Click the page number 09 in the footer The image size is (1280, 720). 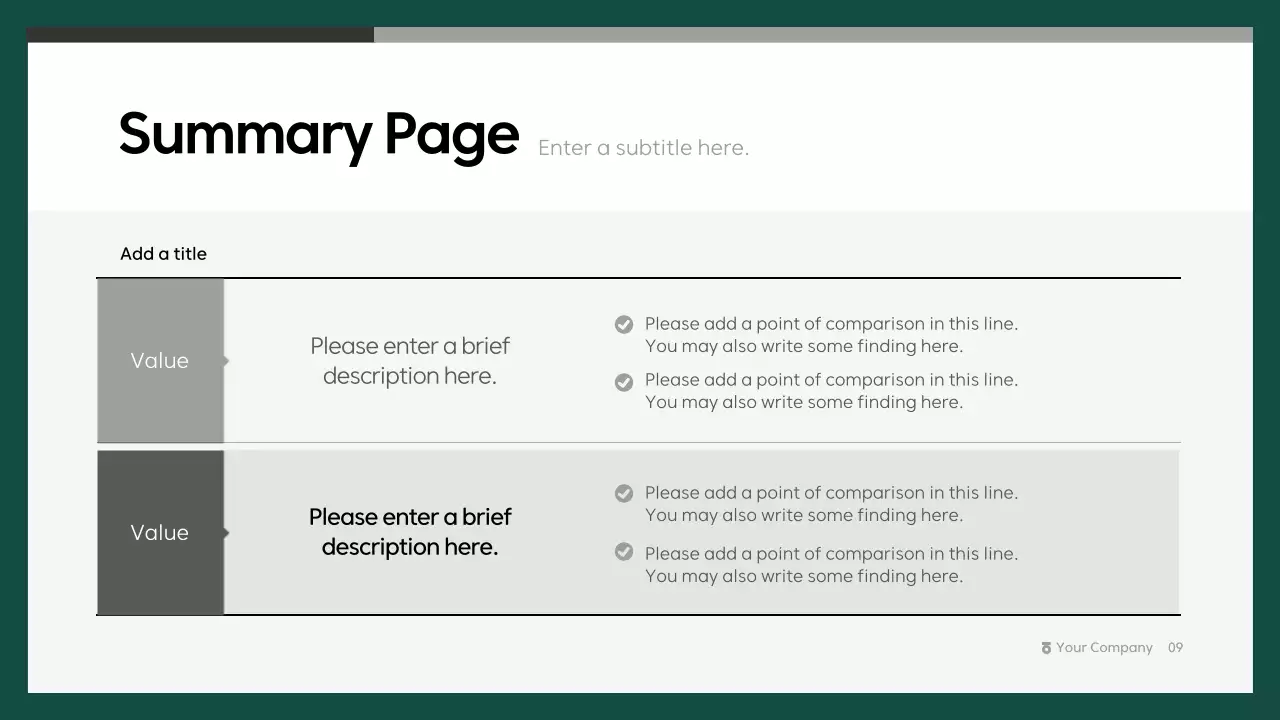click(x=1175, y=648)
